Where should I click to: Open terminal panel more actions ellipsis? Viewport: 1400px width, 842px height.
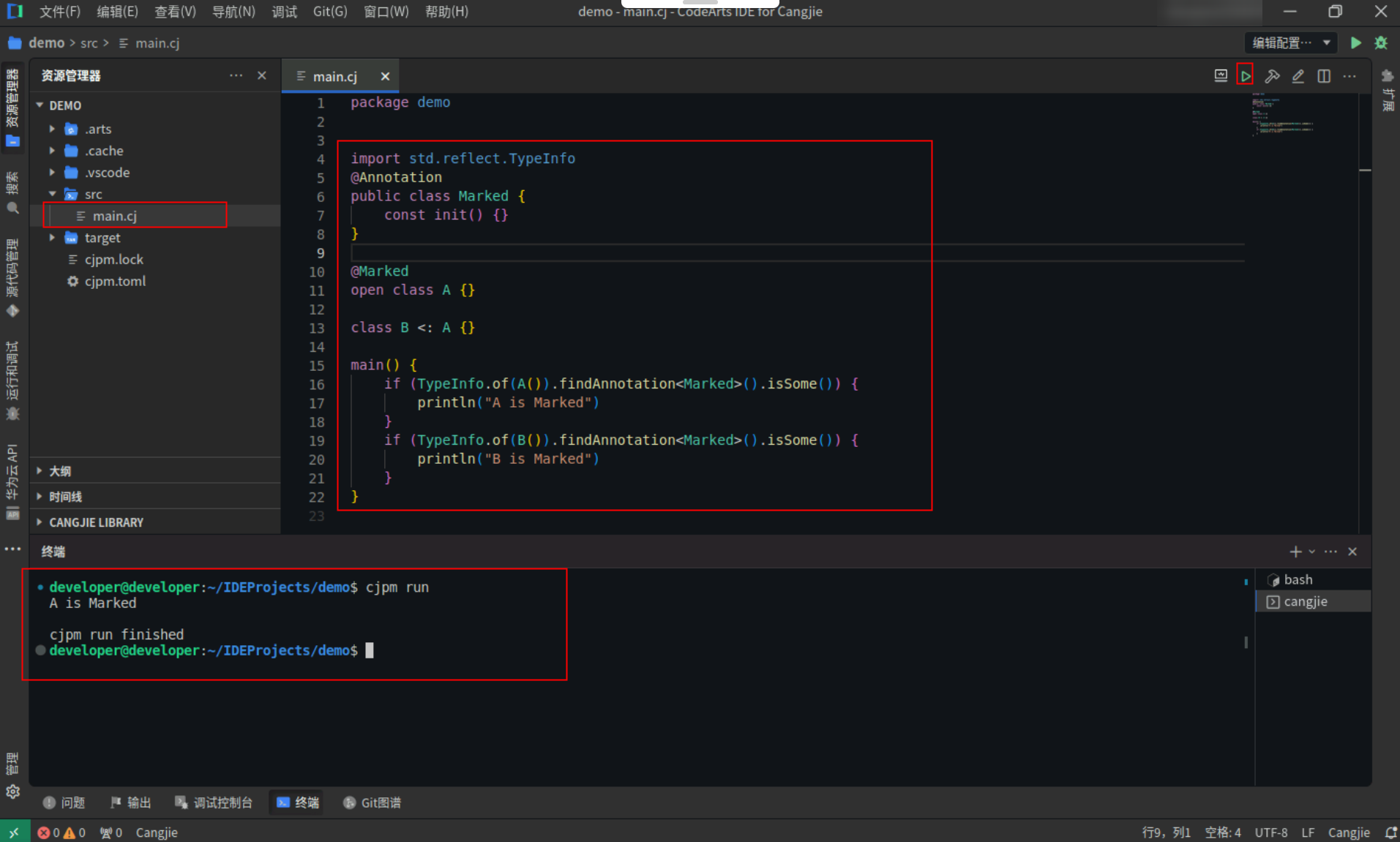(x=1330, y=552)
